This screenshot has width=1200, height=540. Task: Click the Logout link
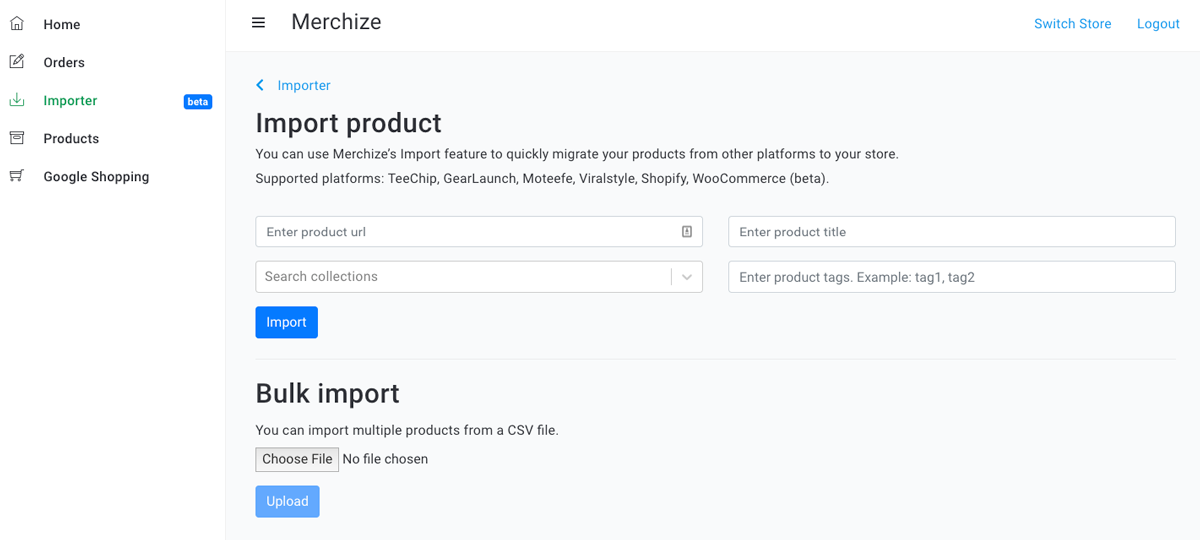point(1158,24)
